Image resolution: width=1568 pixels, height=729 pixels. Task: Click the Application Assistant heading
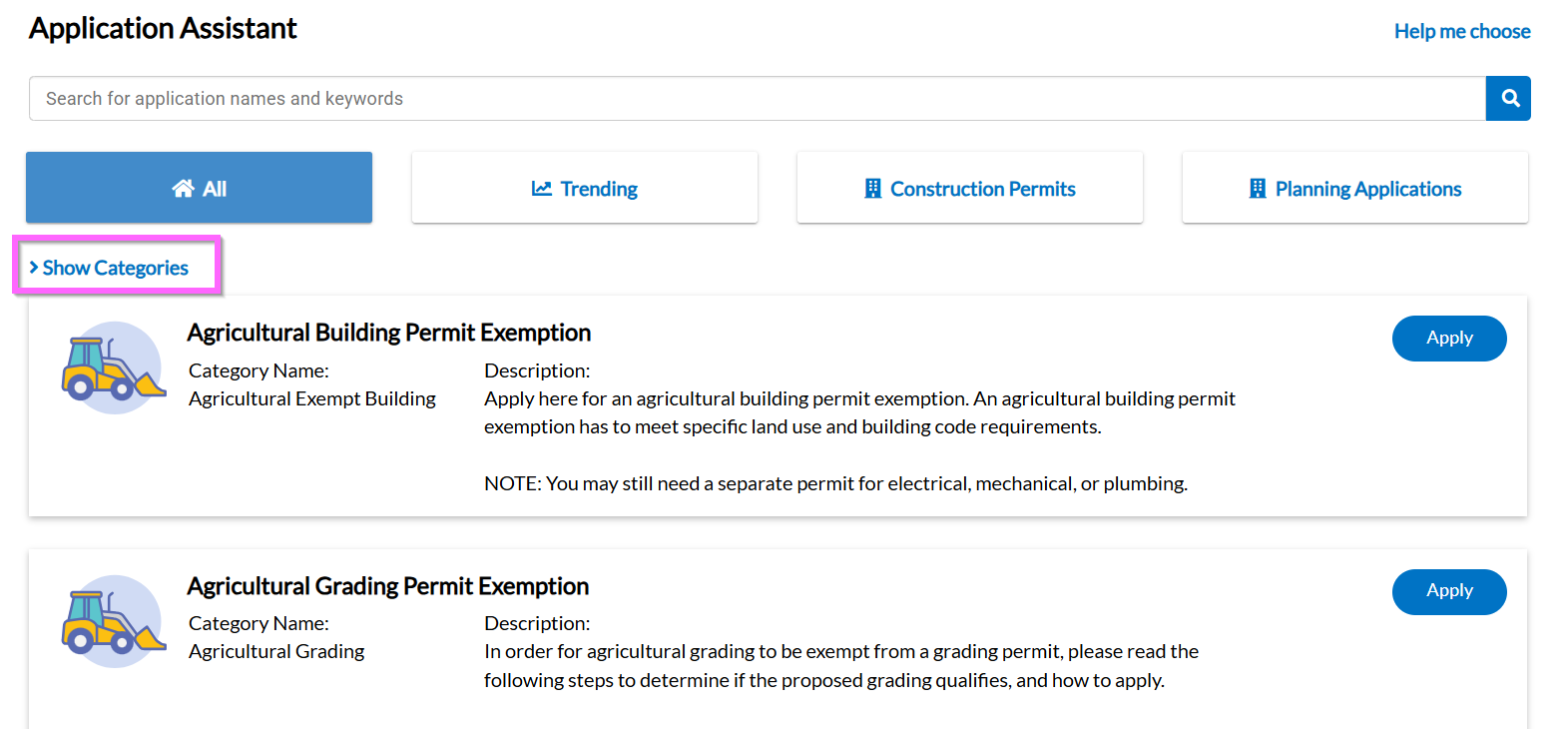pyautogui.click(x=163, y=29)
